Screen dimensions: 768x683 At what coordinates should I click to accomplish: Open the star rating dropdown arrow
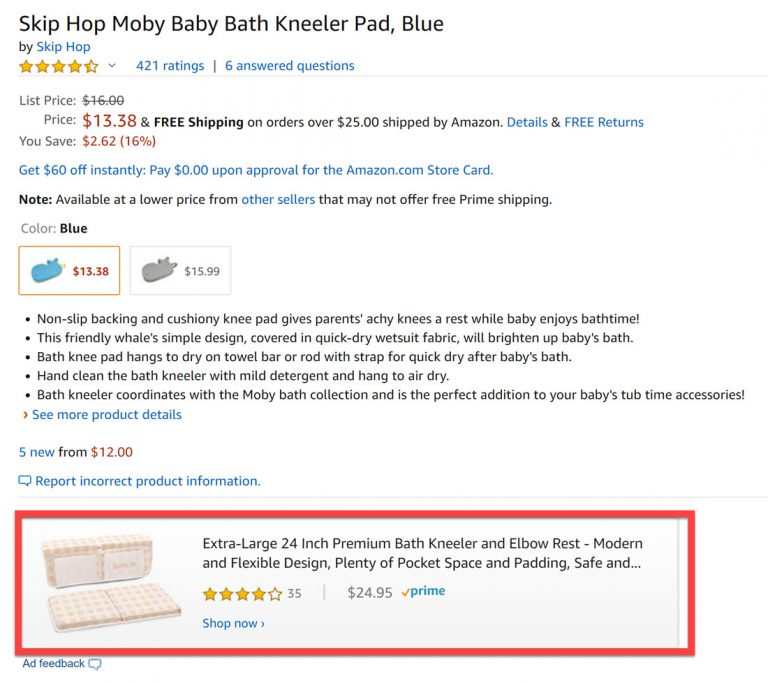(x=112, y=66)
